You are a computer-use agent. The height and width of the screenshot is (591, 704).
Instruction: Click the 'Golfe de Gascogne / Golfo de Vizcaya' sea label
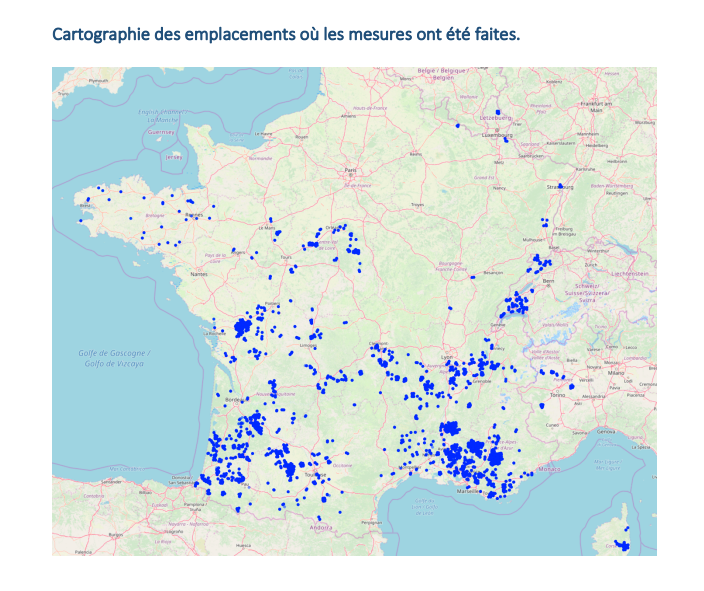(114, 358)
